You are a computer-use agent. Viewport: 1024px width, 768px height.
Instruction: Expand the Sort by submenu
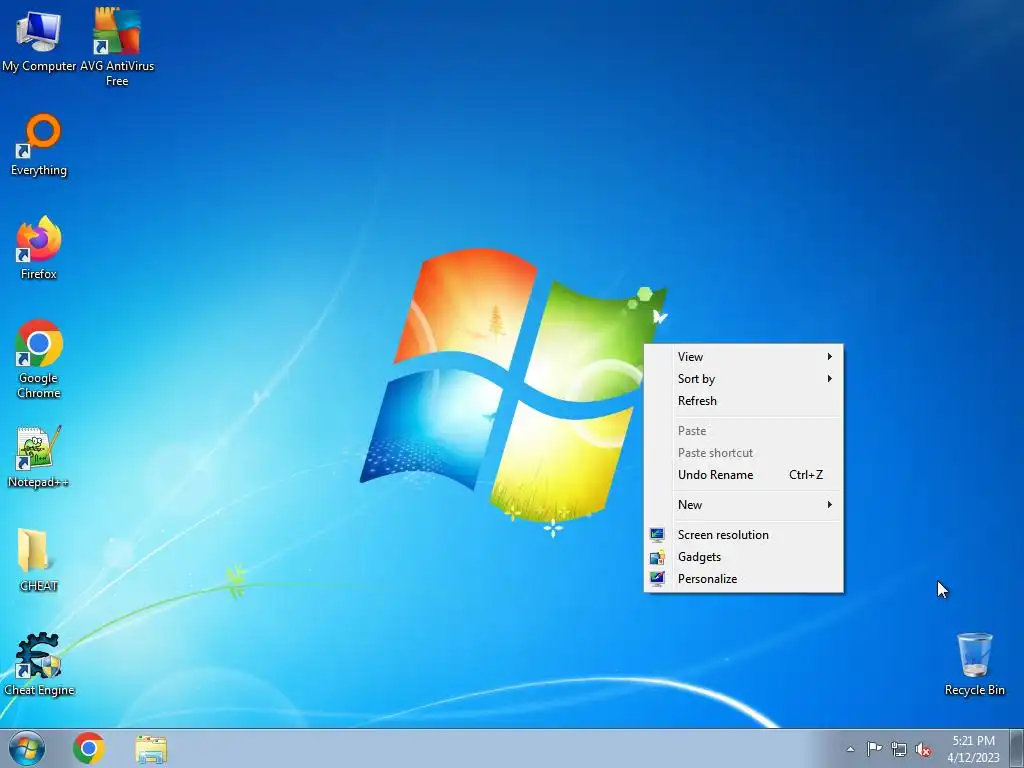coord(743,379)
